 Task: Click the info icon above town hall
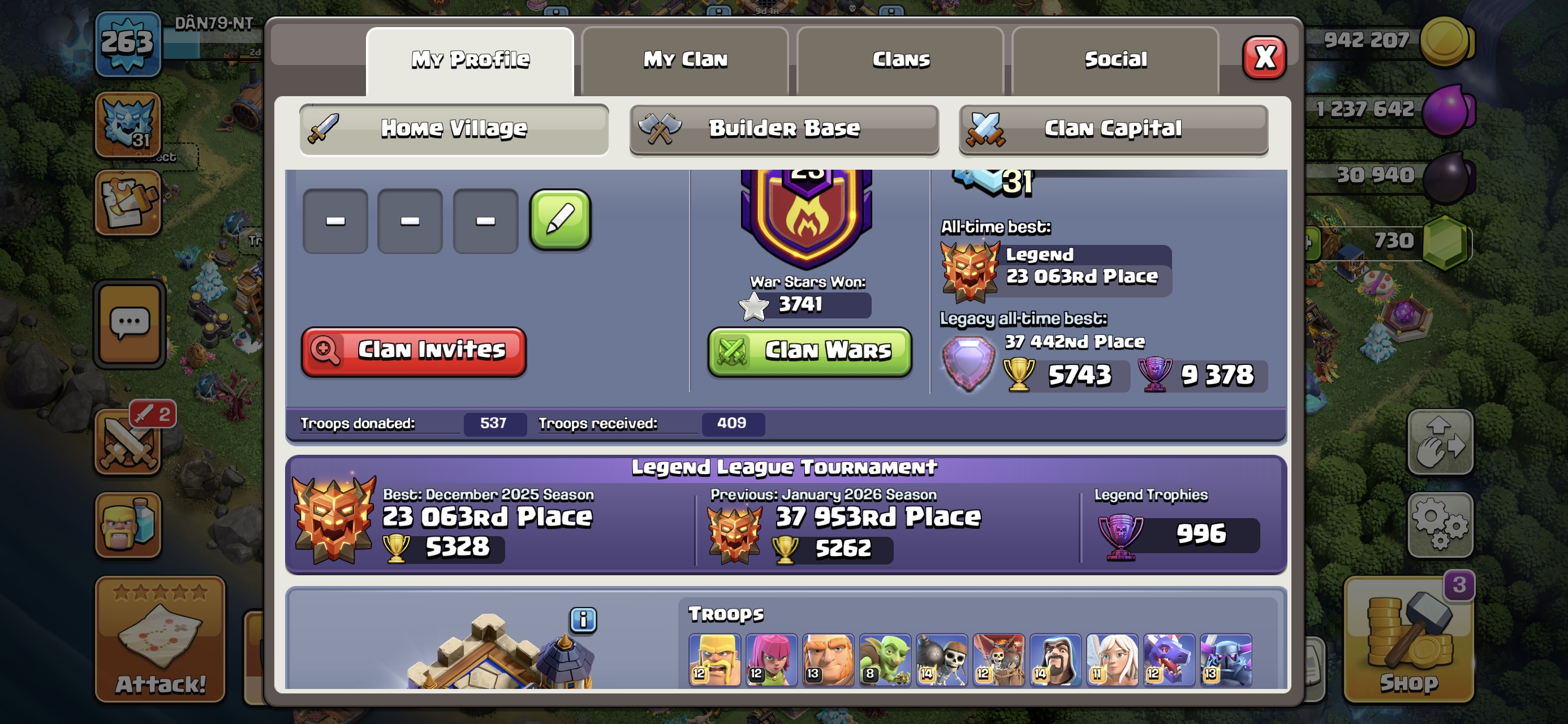(583, 620)
